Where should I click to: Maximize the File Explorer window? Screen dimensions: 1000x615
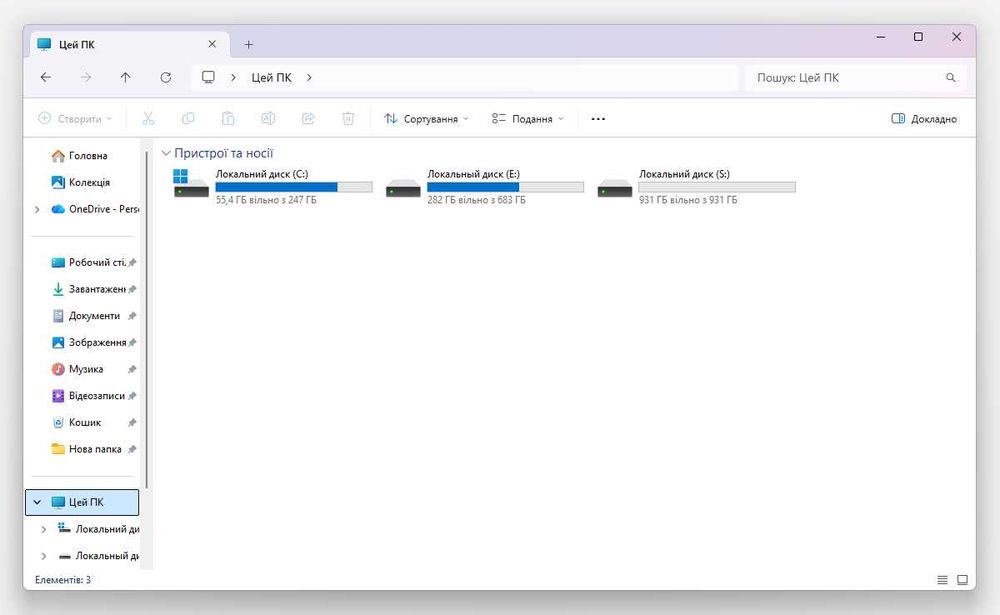pyautogui.click(x=918, y=37)
